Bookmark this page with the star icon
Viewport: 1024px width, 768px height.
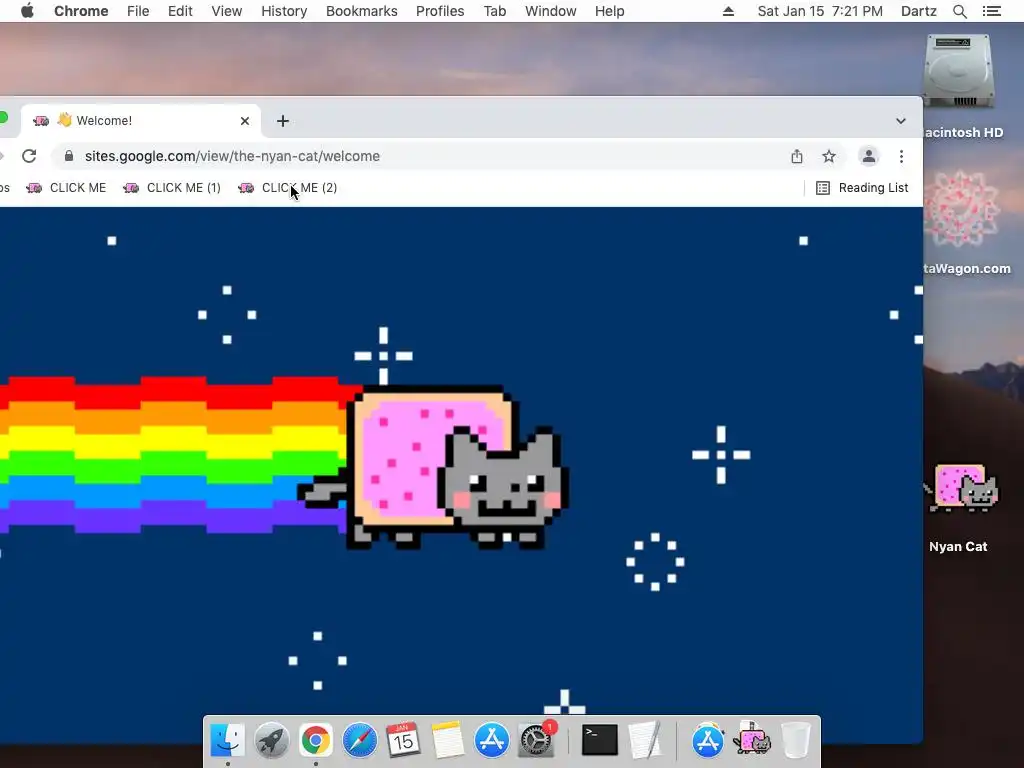tap(829, 156)
